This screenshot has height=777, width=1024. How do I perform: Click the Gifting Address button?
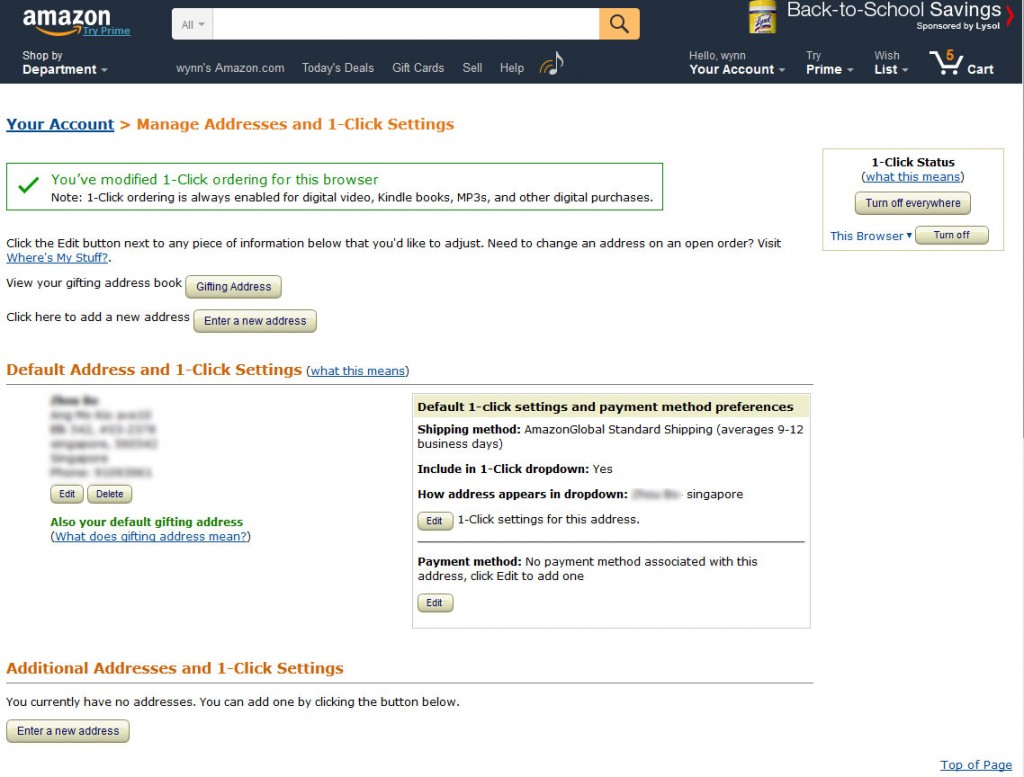point(233,287)
